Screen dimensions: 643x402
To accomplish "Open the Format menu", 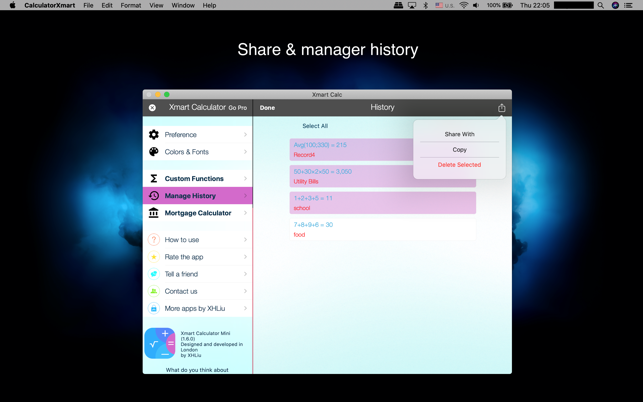I will [131, 5].
